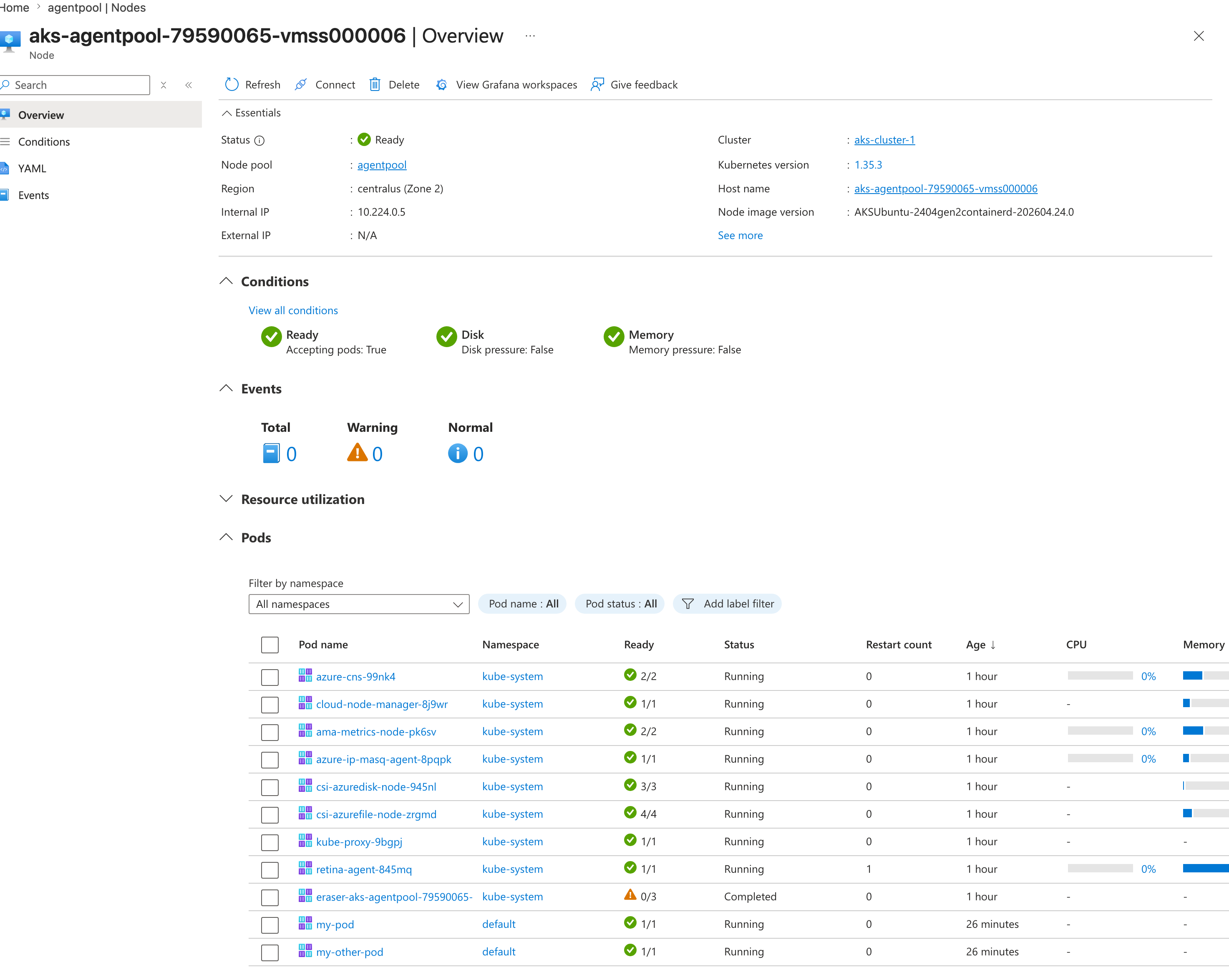Click the node resource icon beside the title
The image size is (1229, 980).
(10, 42)
